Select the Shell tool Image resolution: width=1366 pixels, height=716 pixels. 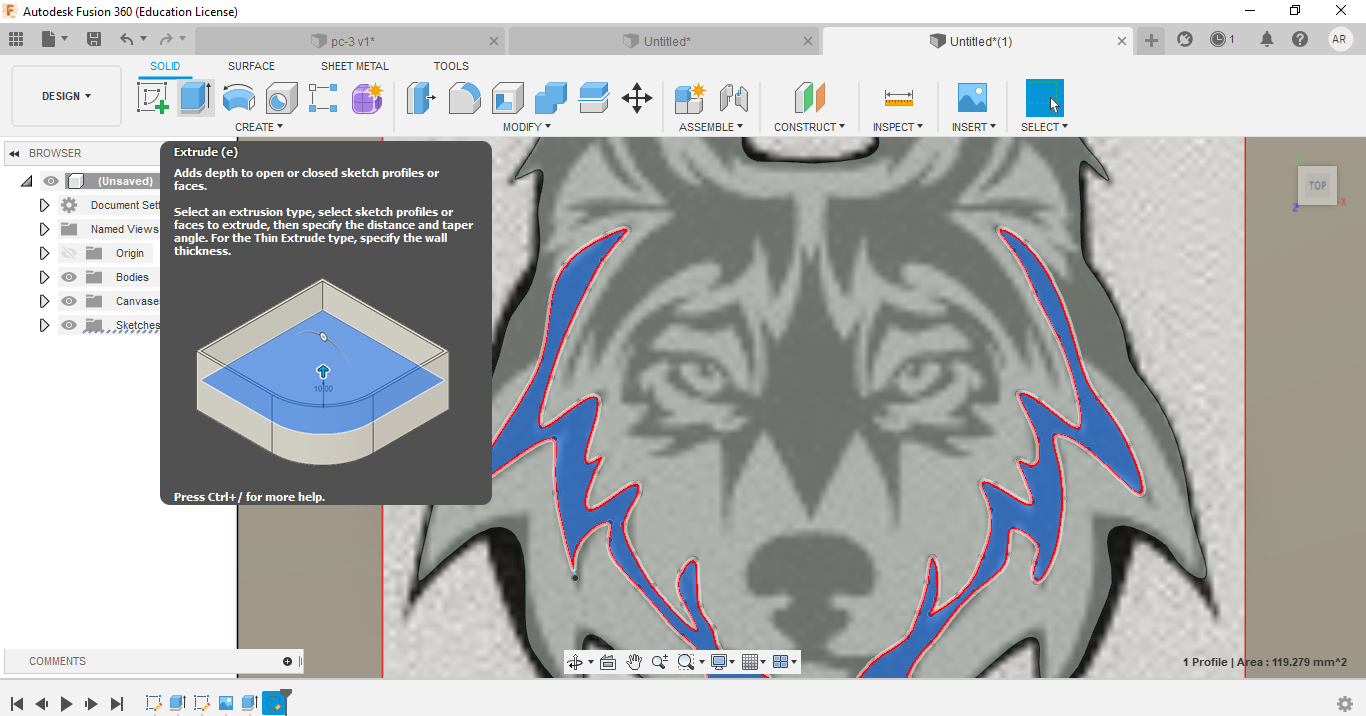click(508, 98)
